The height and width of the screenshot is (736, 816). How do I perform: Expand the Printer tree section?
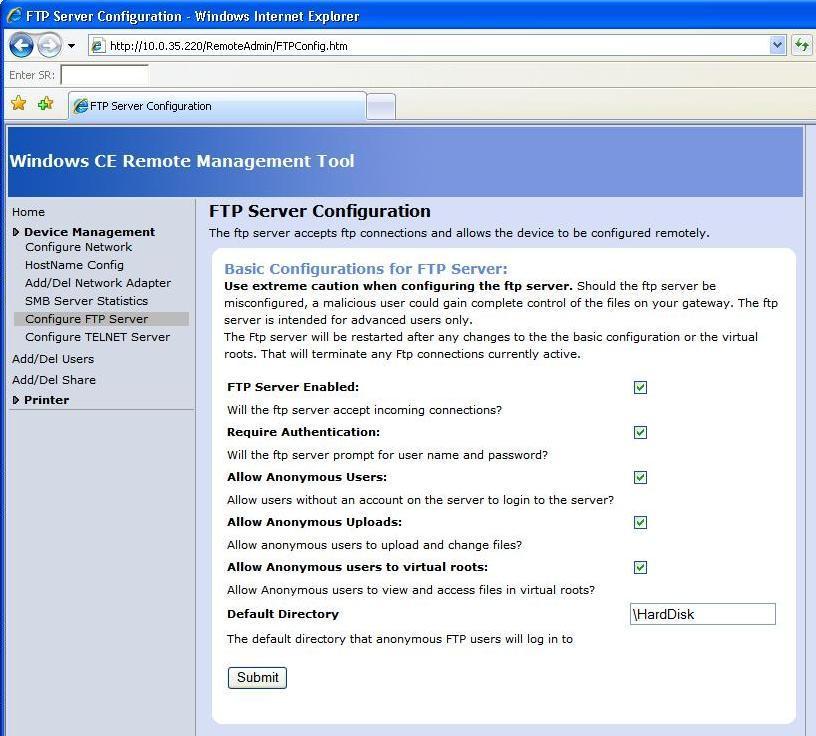(x=16, y=400)
